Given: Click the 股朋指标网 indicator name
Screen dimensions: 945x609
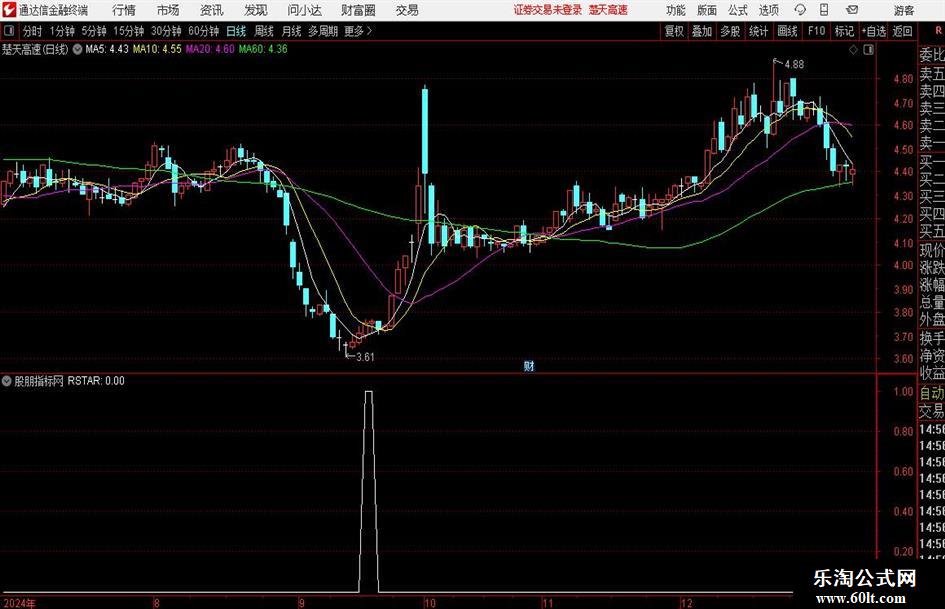Looking at the screenshot, I should 39,381.
